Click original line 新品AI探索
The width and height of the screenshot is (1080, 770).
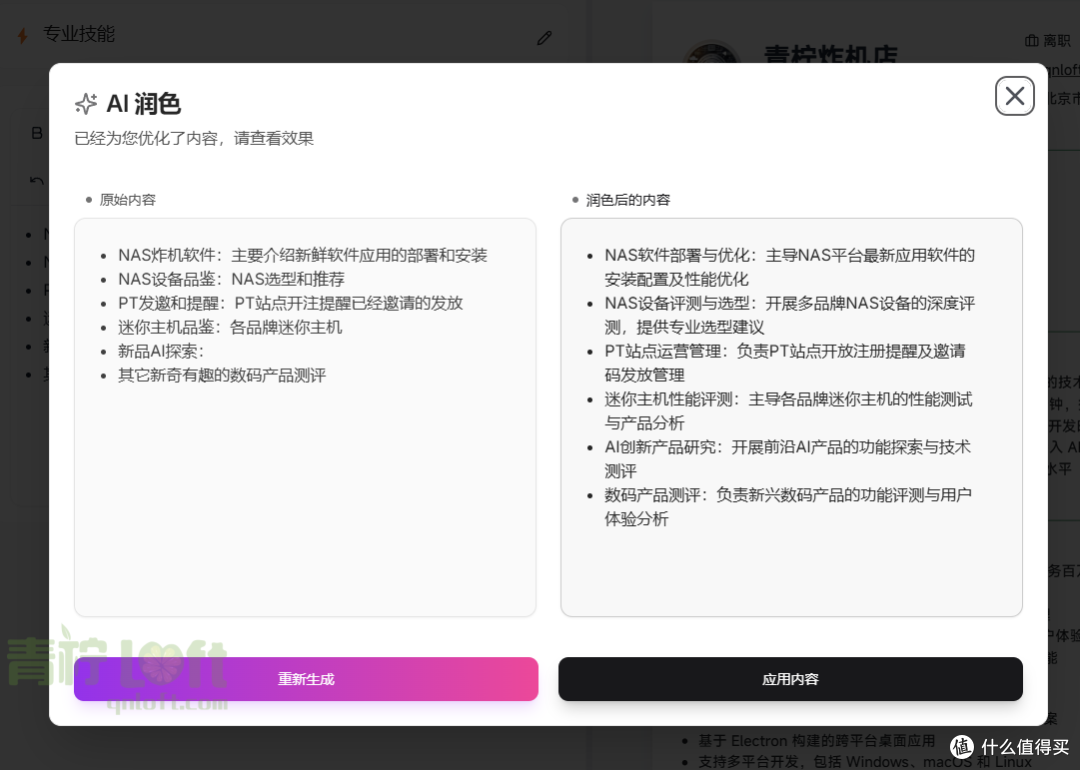click(161, 351)
